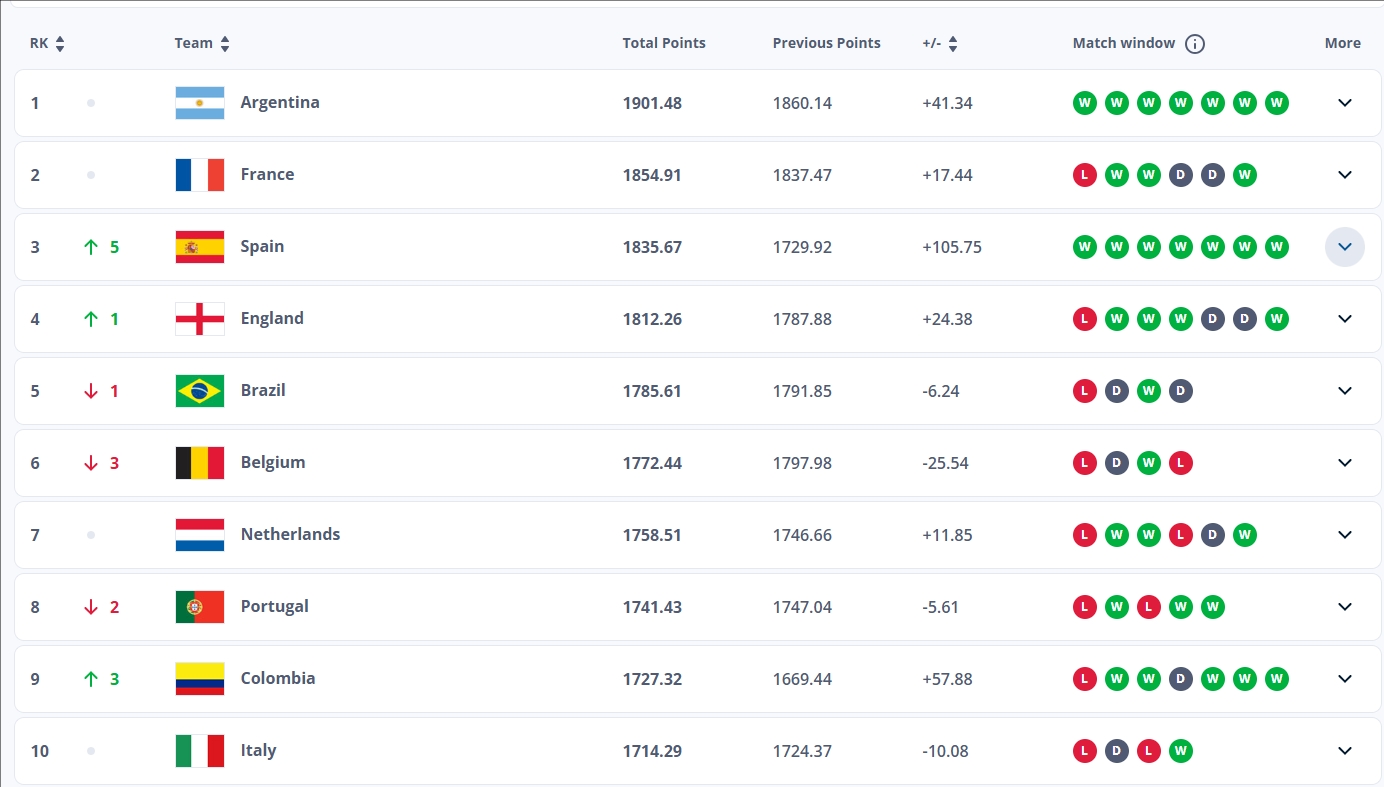Click Portugal's -5.61 points change
Screen dimensions: 1384x787
pos(941,607)
